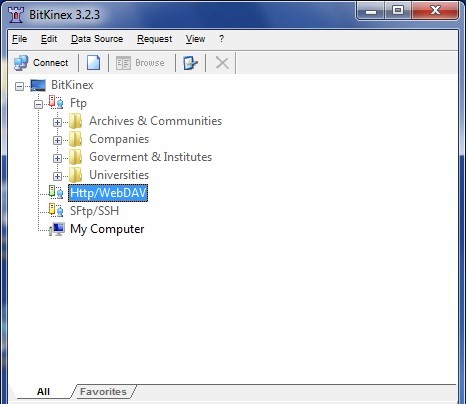
Task: Click the Browse toolbar button
Action: click(x=140, y=63)
